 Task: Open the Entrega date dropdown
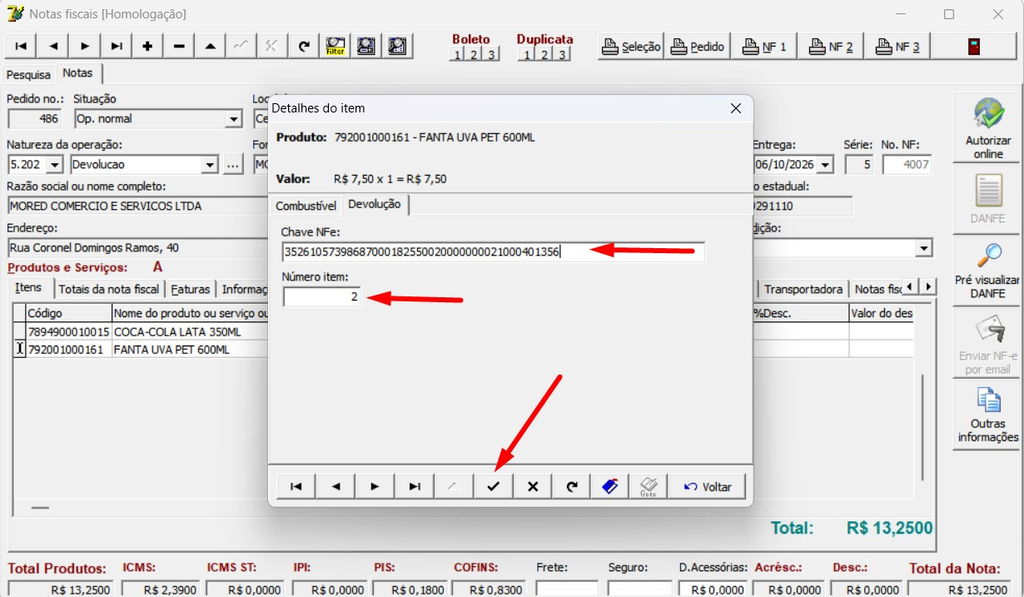click(825, 165)
